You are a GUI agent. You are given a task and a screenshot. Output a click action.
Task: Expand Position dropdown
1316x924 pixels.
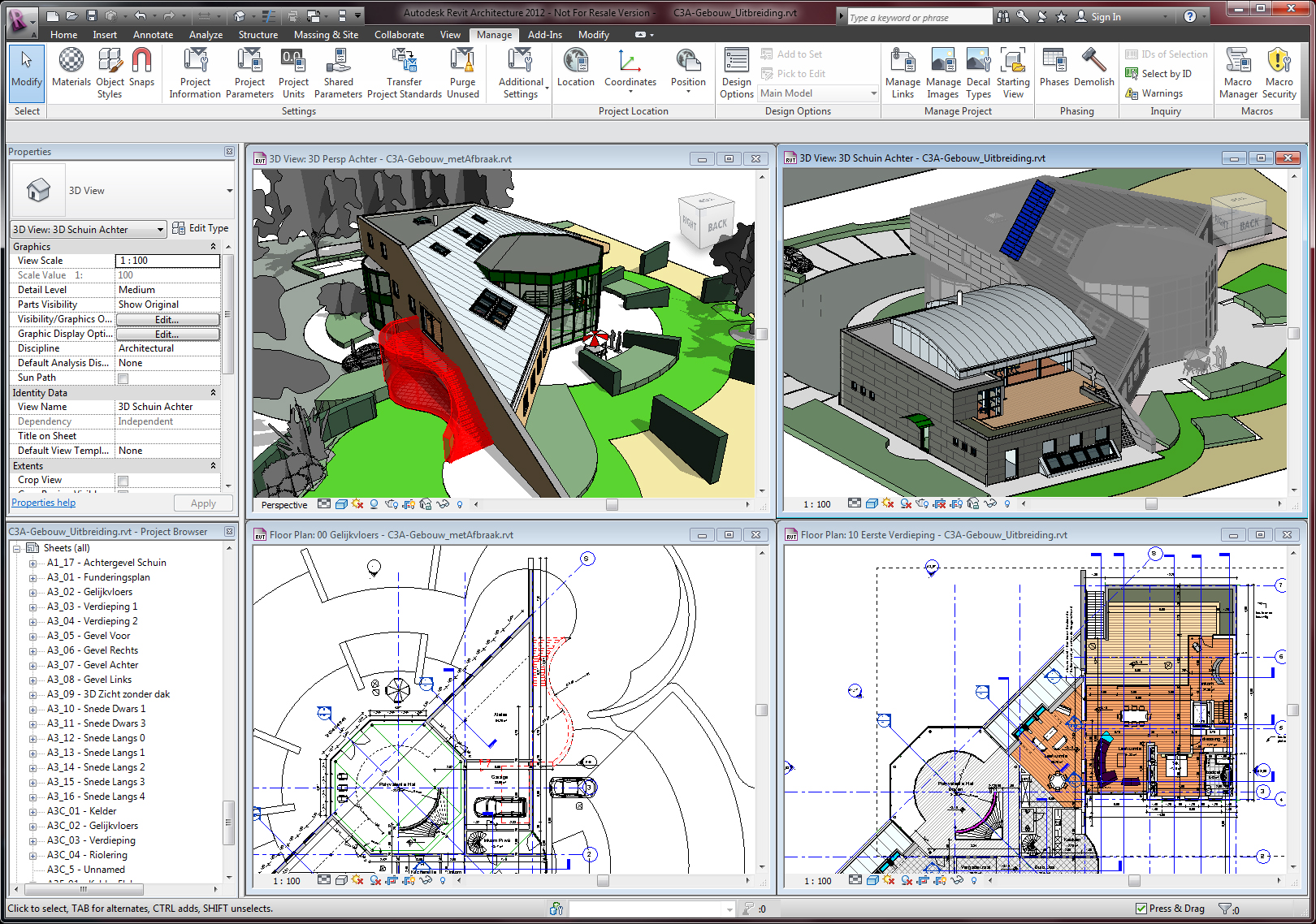tap(688, 91)
